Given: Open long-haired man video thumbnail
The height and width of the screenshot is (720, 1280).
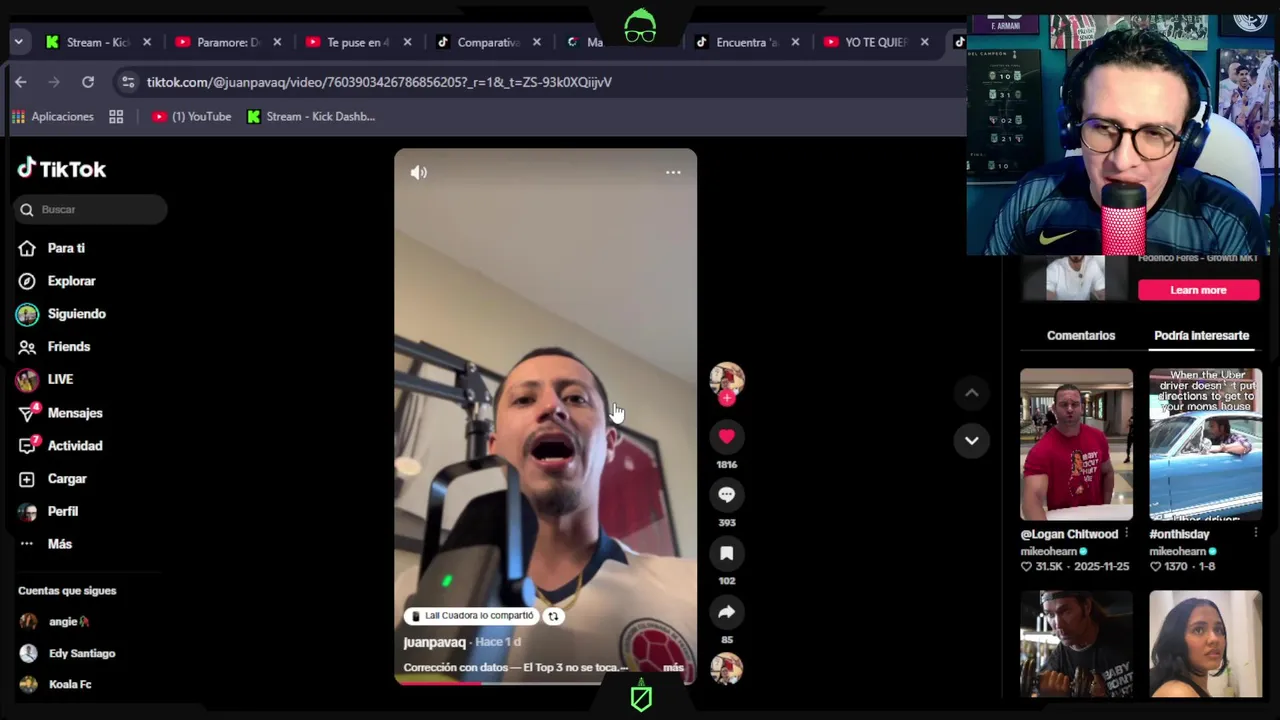Looking at the screenshot, I should click(1076, 644).
